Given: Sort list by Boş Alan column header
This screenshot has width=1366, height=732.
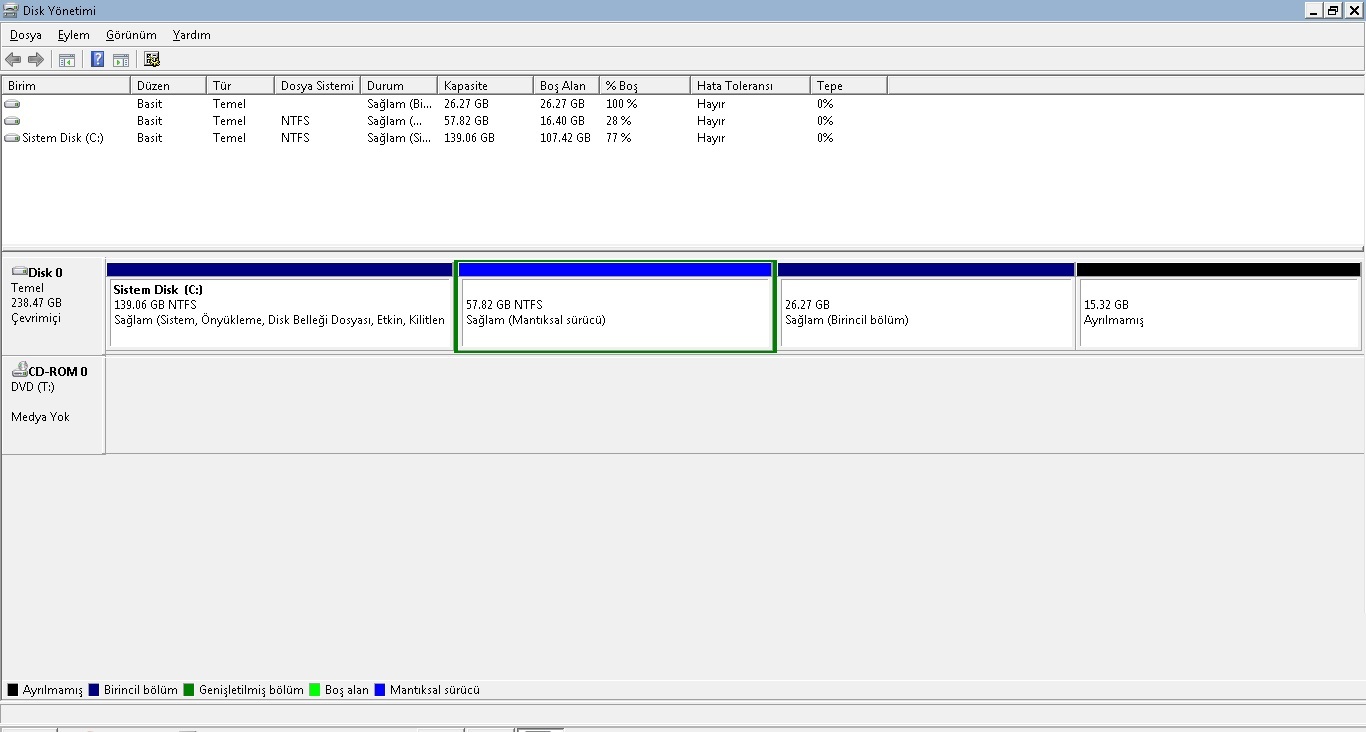Looking at the screenshot, I should (566, 86).
